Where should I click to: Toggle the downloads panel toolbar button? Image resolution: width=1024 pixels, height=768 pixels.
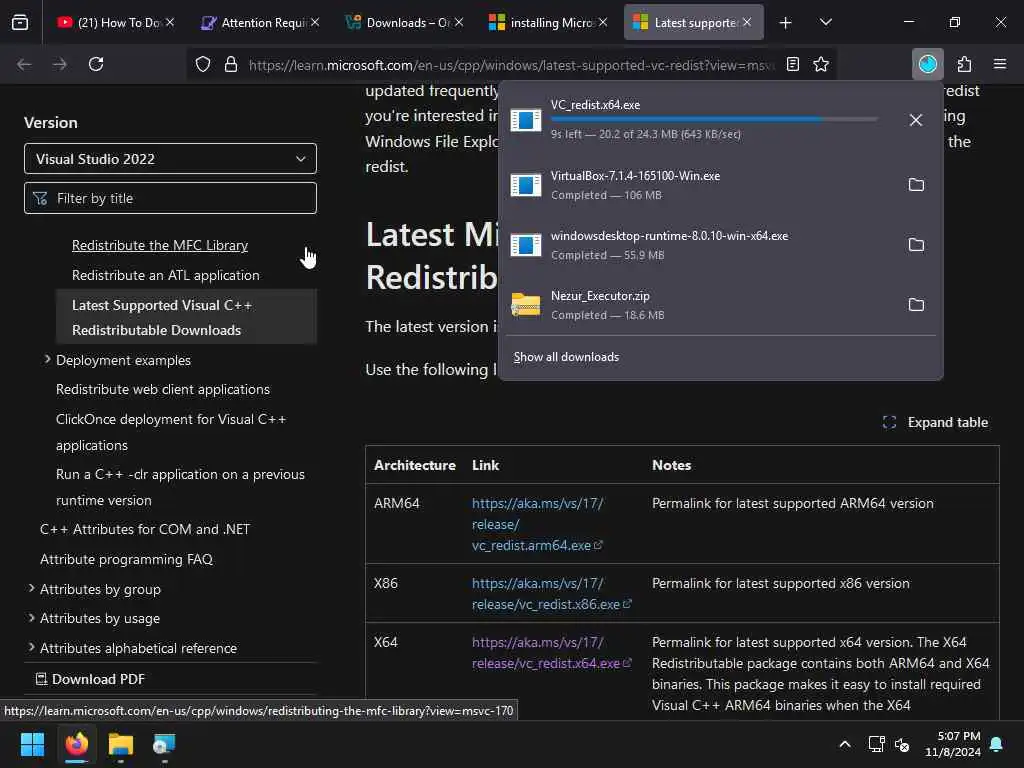click(x=927, y=64)
